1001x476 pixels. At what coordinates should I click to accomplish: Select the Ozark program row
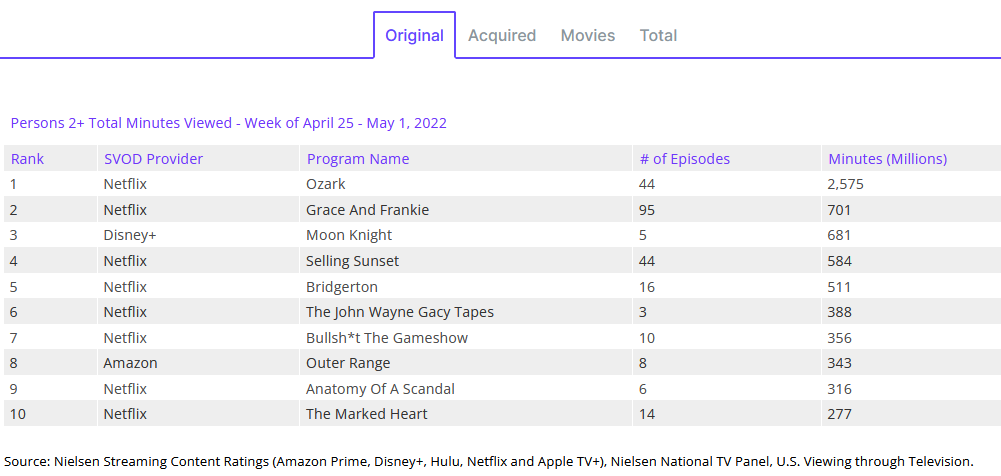[325, 184]
